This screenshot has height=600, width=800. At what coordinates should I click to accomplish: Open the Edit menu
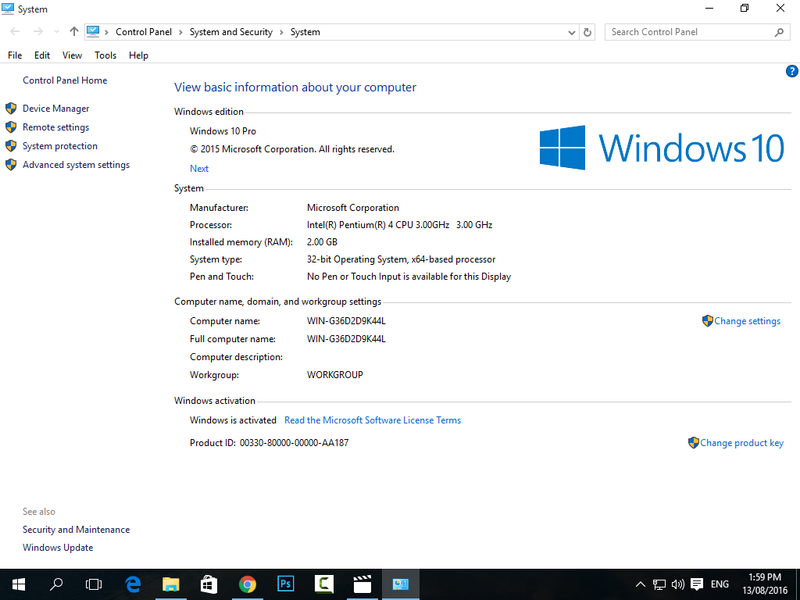(x=42, y=55)
